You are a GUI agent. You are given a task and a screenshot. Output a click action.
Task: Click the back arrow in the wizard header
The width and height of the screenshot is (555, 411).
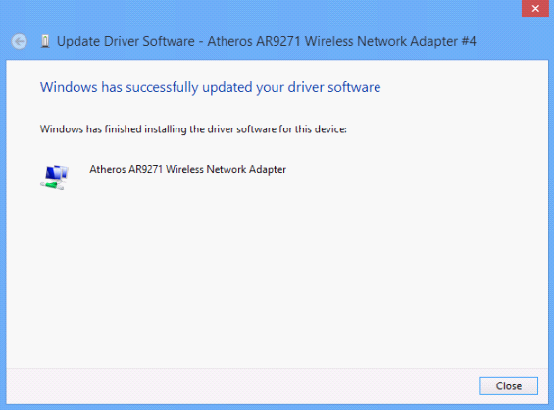19,41
